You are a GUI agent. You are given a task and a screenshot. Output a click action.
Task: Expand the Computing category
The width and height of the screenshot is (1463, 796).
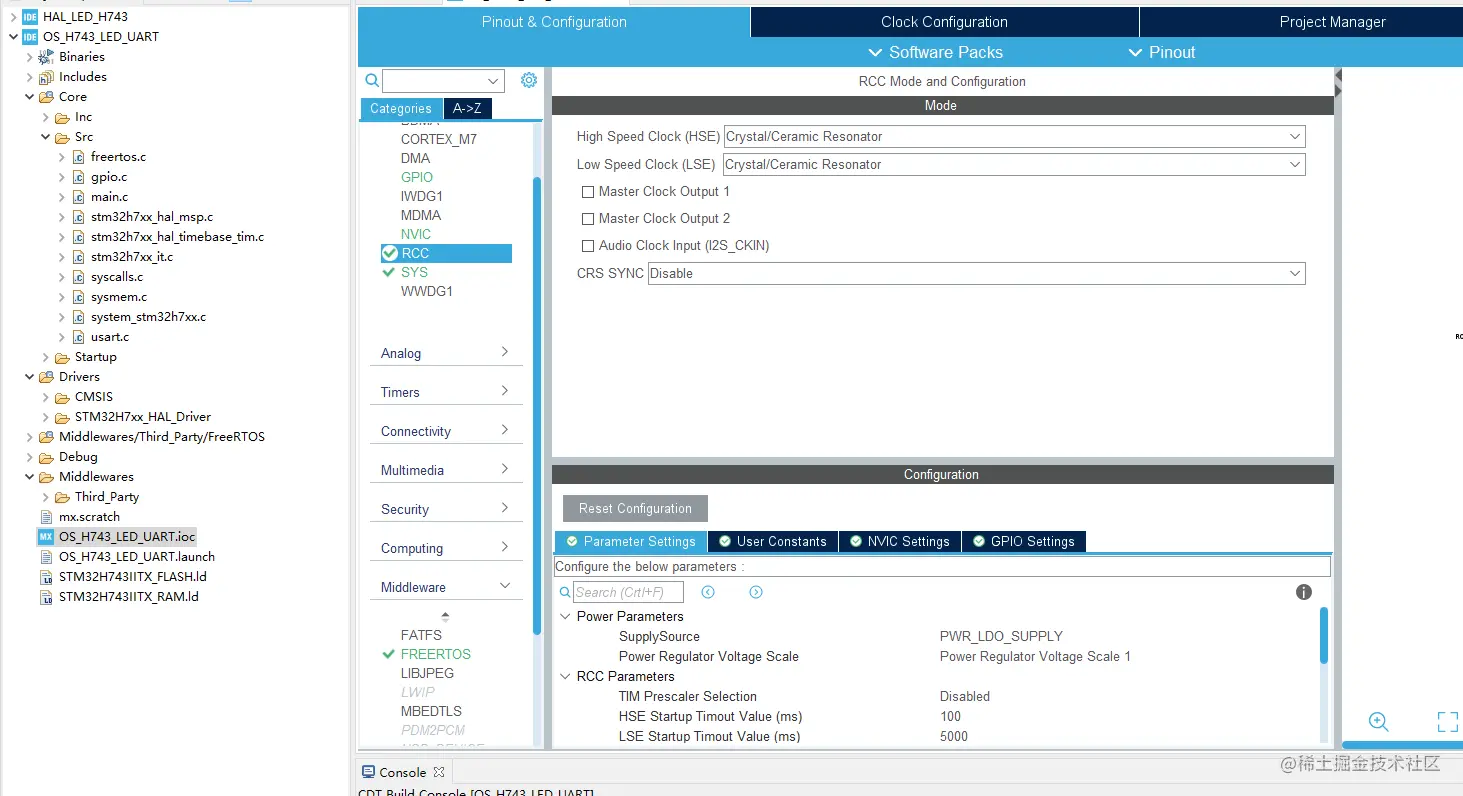(446, 548)
